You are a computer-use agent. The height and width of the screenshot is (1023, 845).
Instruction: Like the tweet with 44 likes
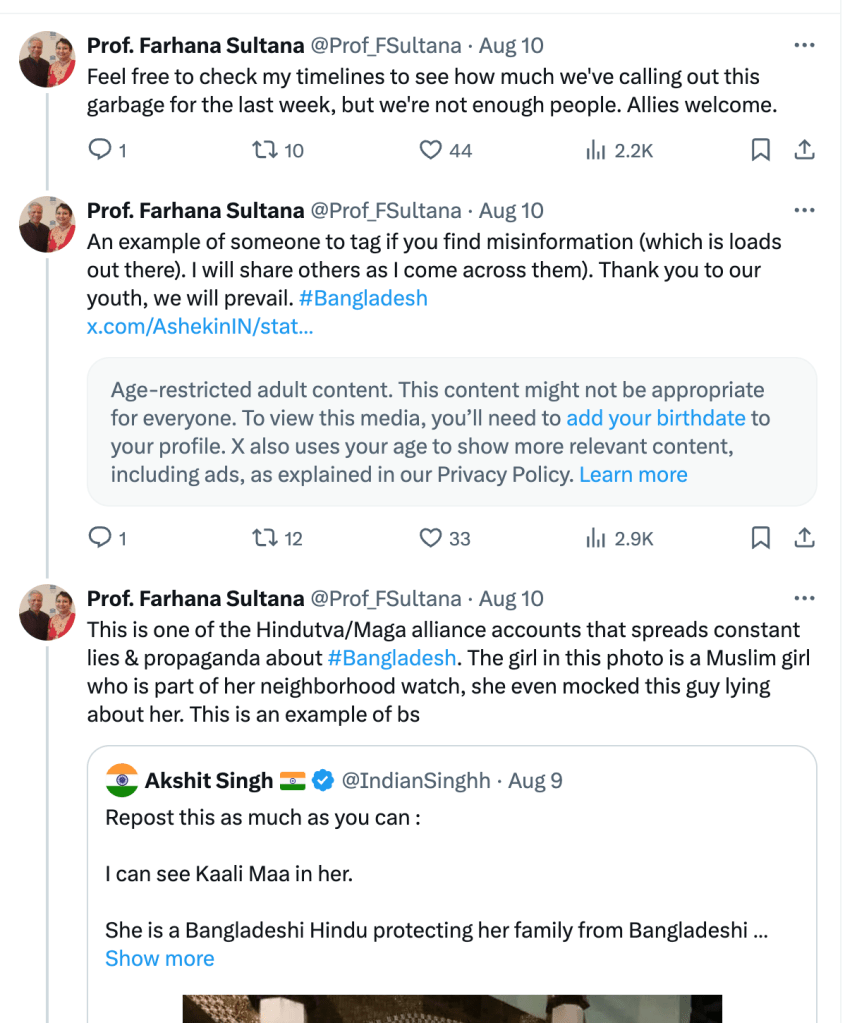(431, 150)
